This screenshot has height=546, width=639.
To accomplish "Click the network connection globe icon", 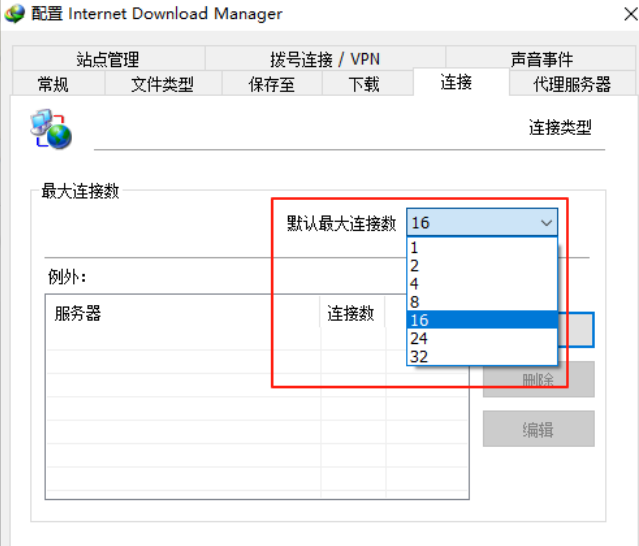I will [51, 129].
